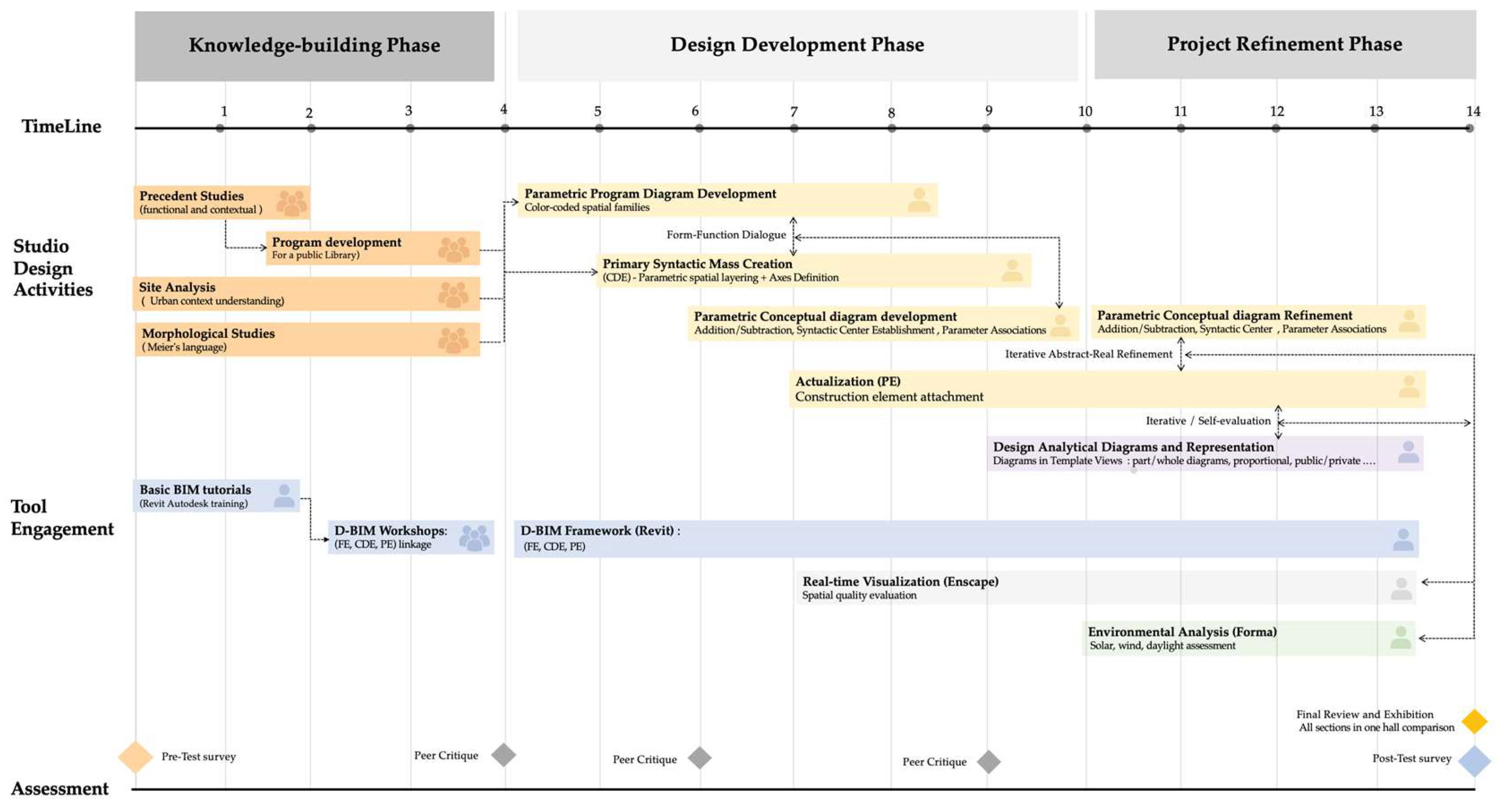Click timeline marker dot for week 11

1180,128
